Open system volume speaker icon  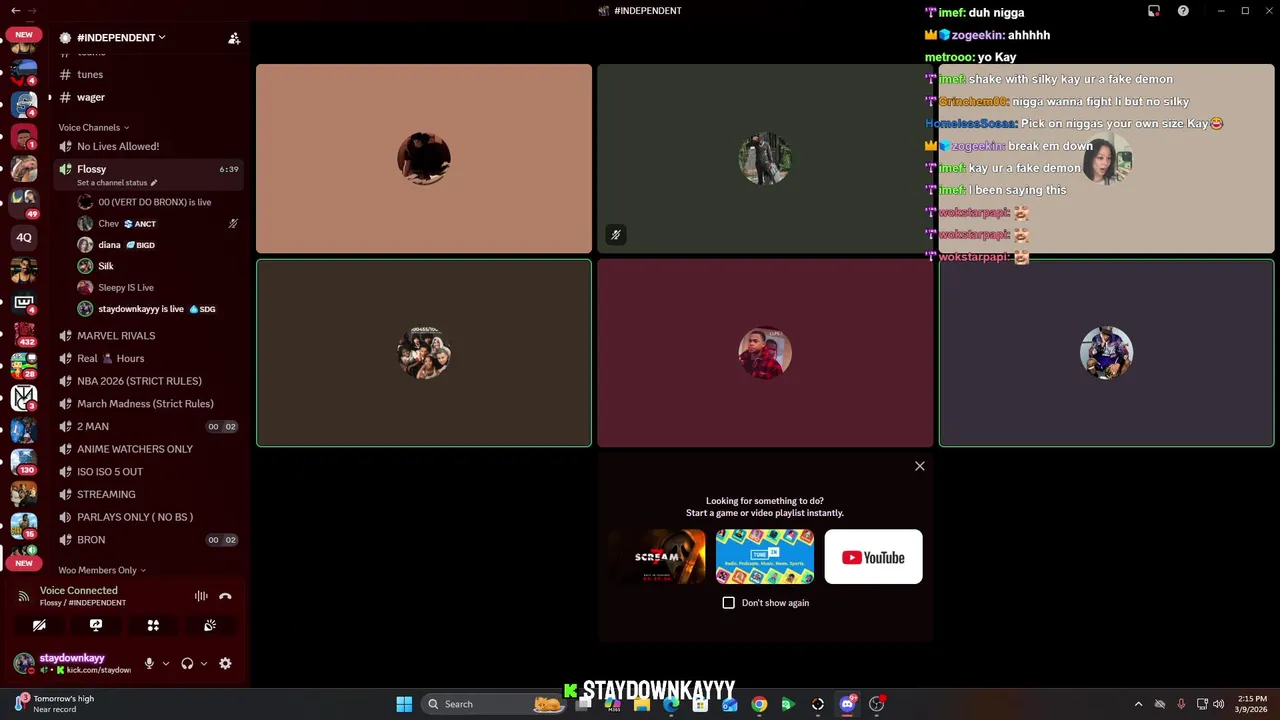(1218, 704)
